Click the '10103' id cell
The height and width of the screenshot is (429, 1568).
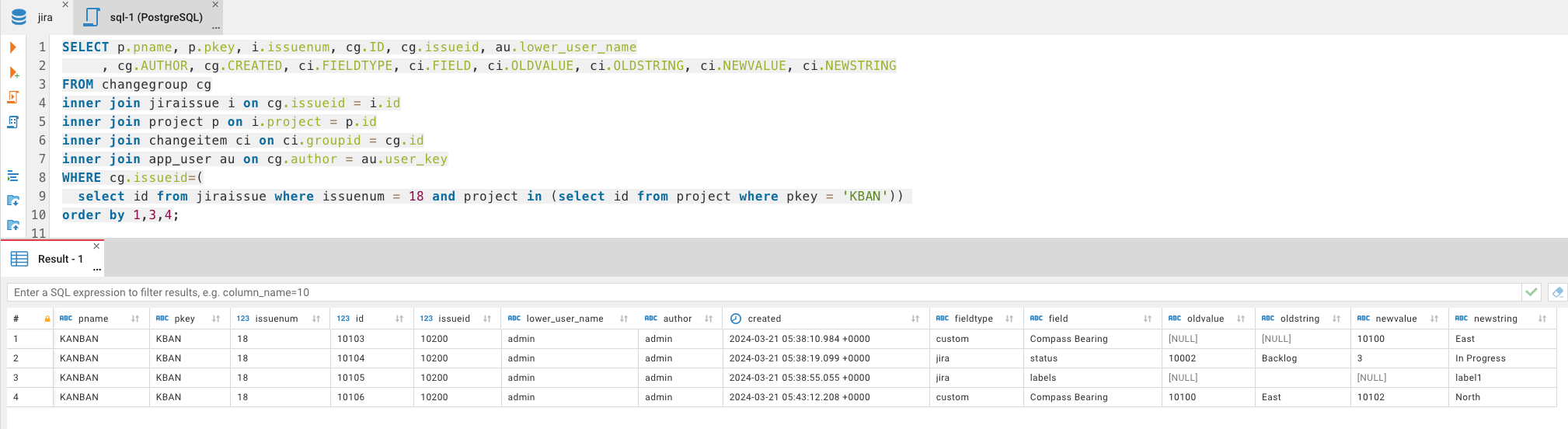(372, 339)
